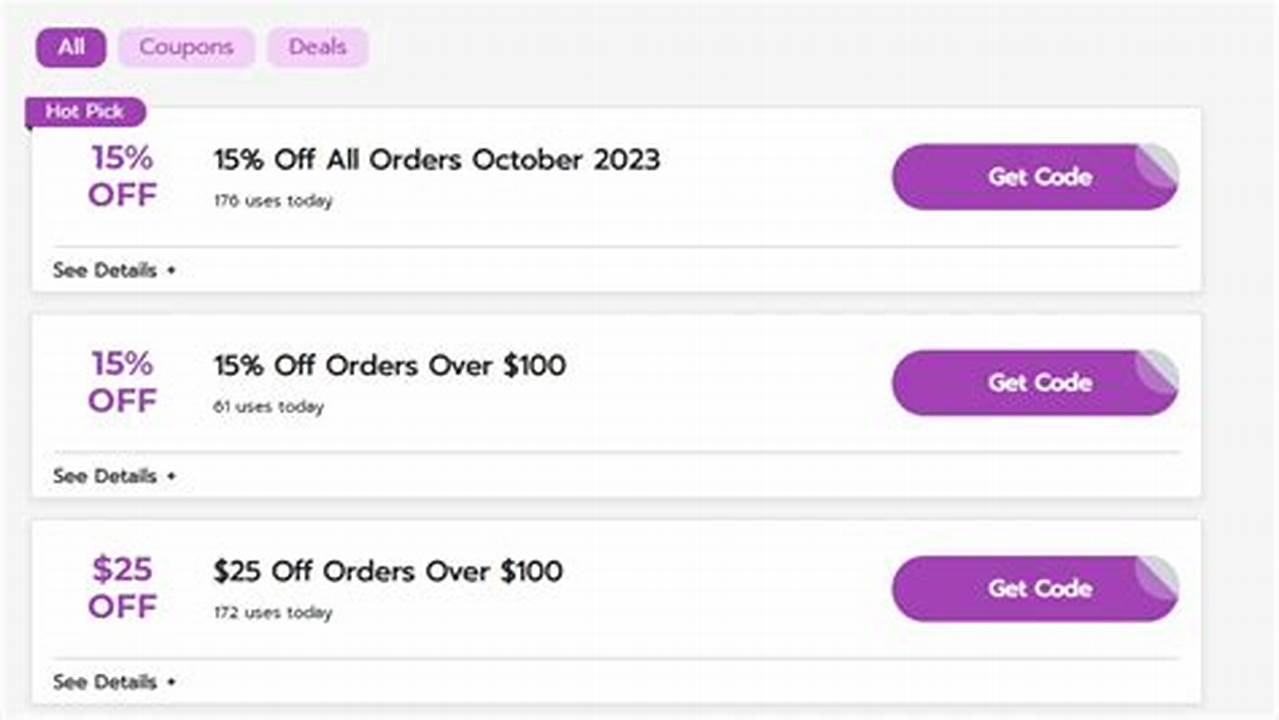Select the All filter tab

[70, 47]
